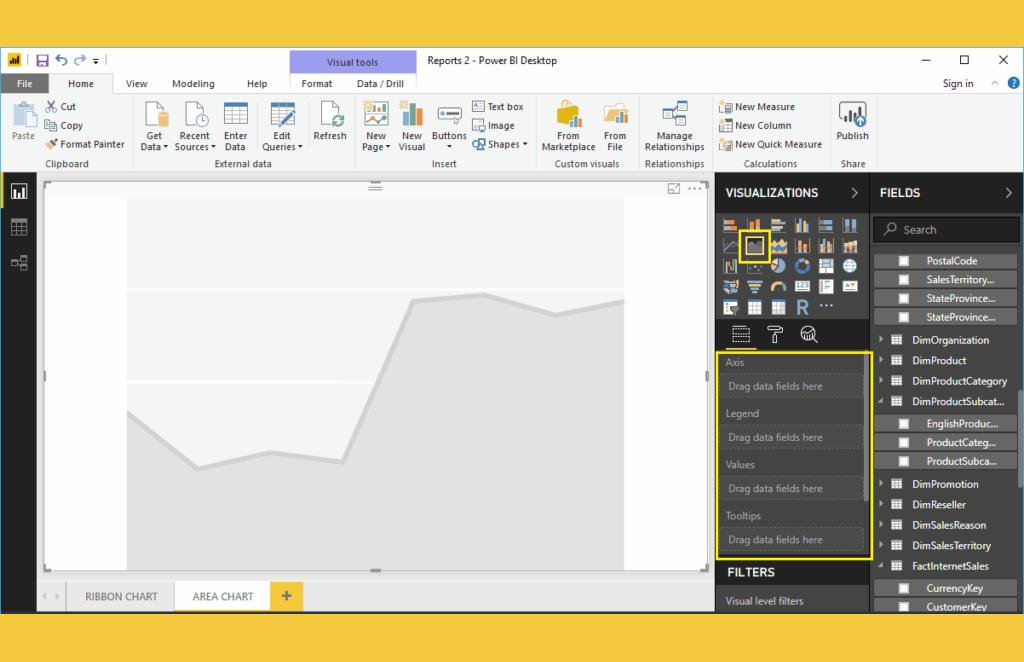Open the Format visual tools tab
This screenshot has height=662, width=1024.
[317, 84]
